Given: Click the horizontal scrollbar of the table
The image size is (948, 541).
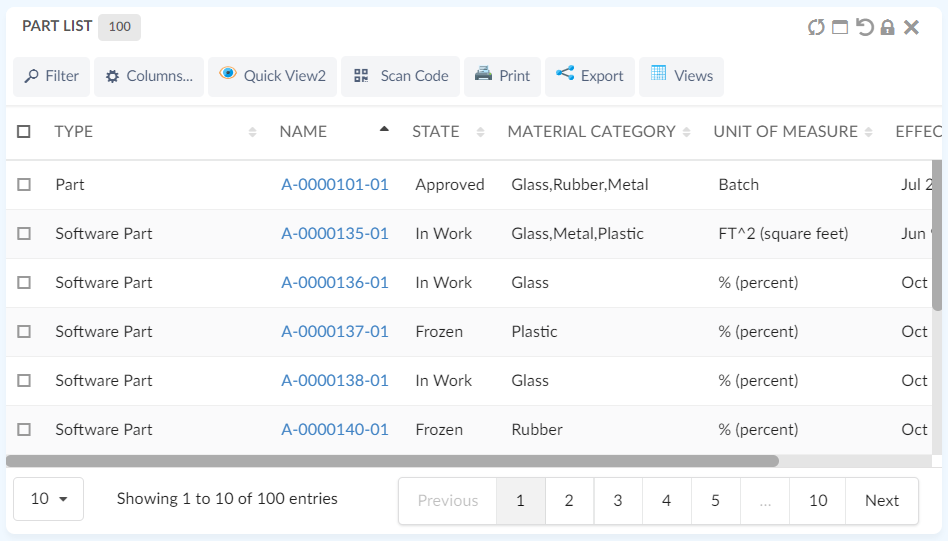Looking at the screenshot, I should [x=392, y=461].
